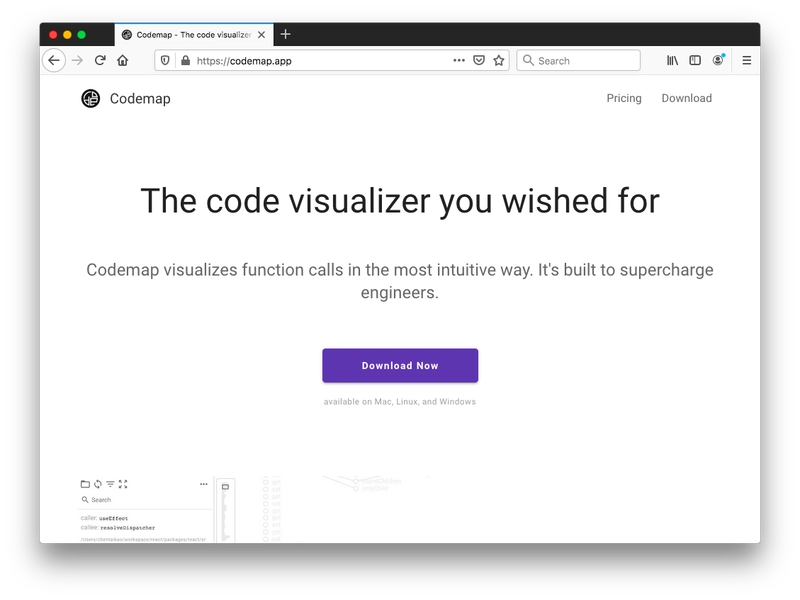Go back with the browser back arrow
This screenshot has width=800, height=600.
[x=54, y=61]
